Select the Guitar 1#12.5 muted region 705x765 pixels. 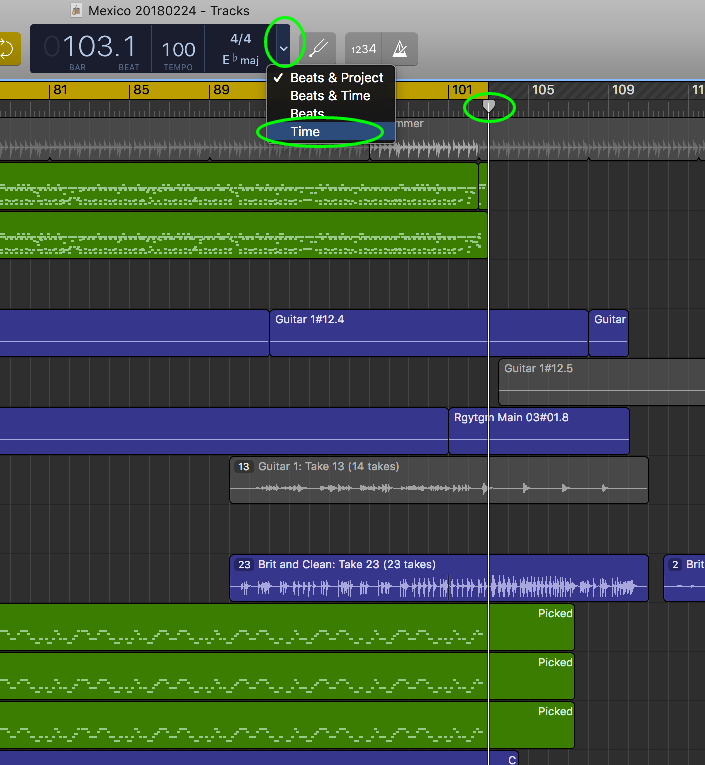(602, 382)
